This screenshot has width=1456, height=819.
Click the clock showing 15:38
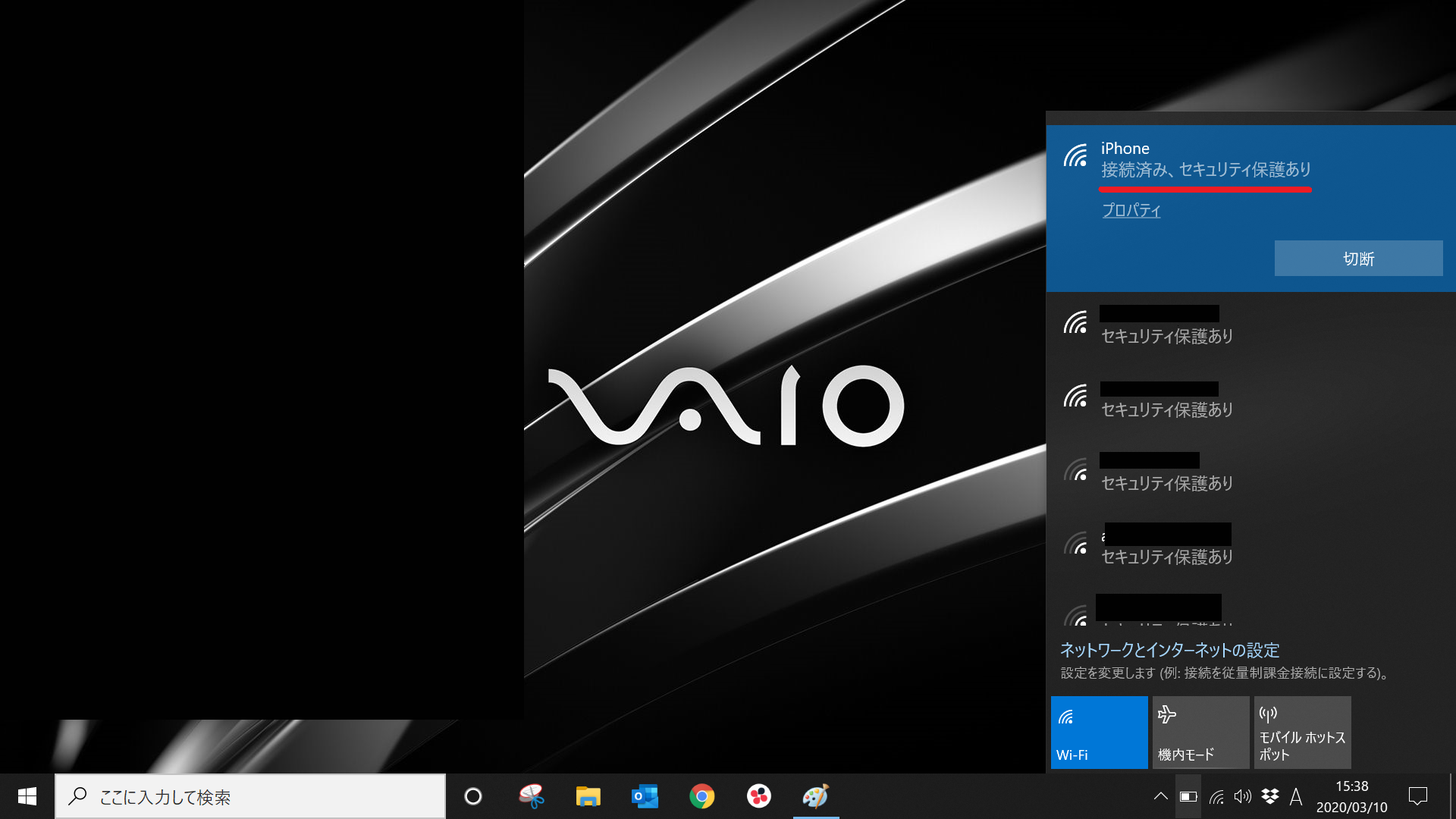point(1351,786)
